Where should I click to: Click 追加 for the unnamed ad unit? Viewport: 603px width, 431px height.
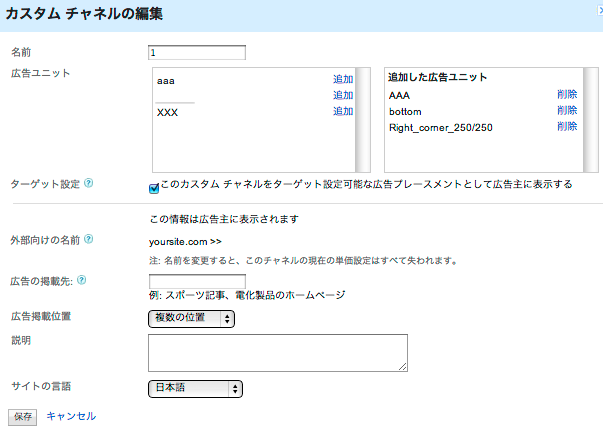pyautogui.click(x=343, y=95)
